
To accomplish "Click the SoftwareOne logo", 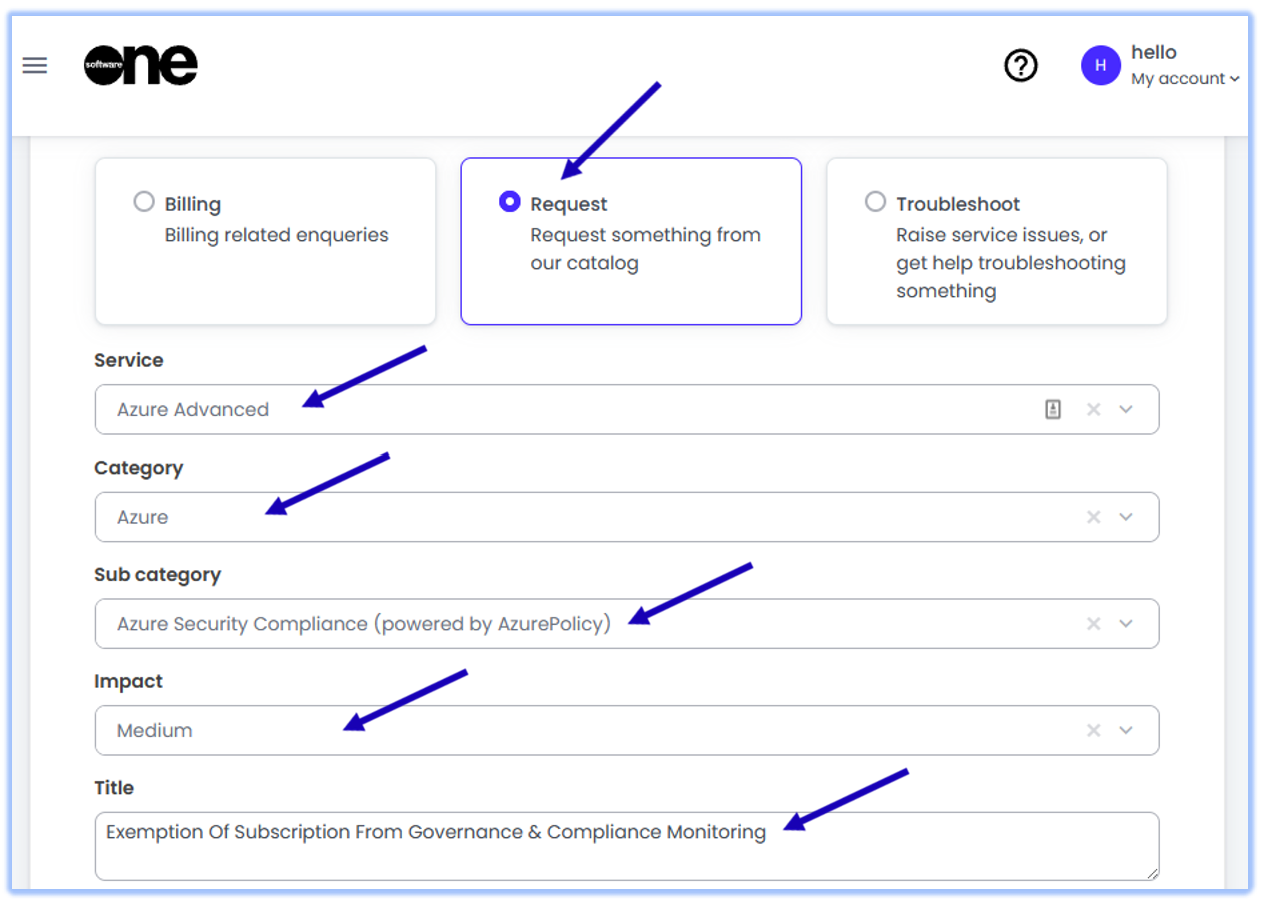I will (141, 66).
